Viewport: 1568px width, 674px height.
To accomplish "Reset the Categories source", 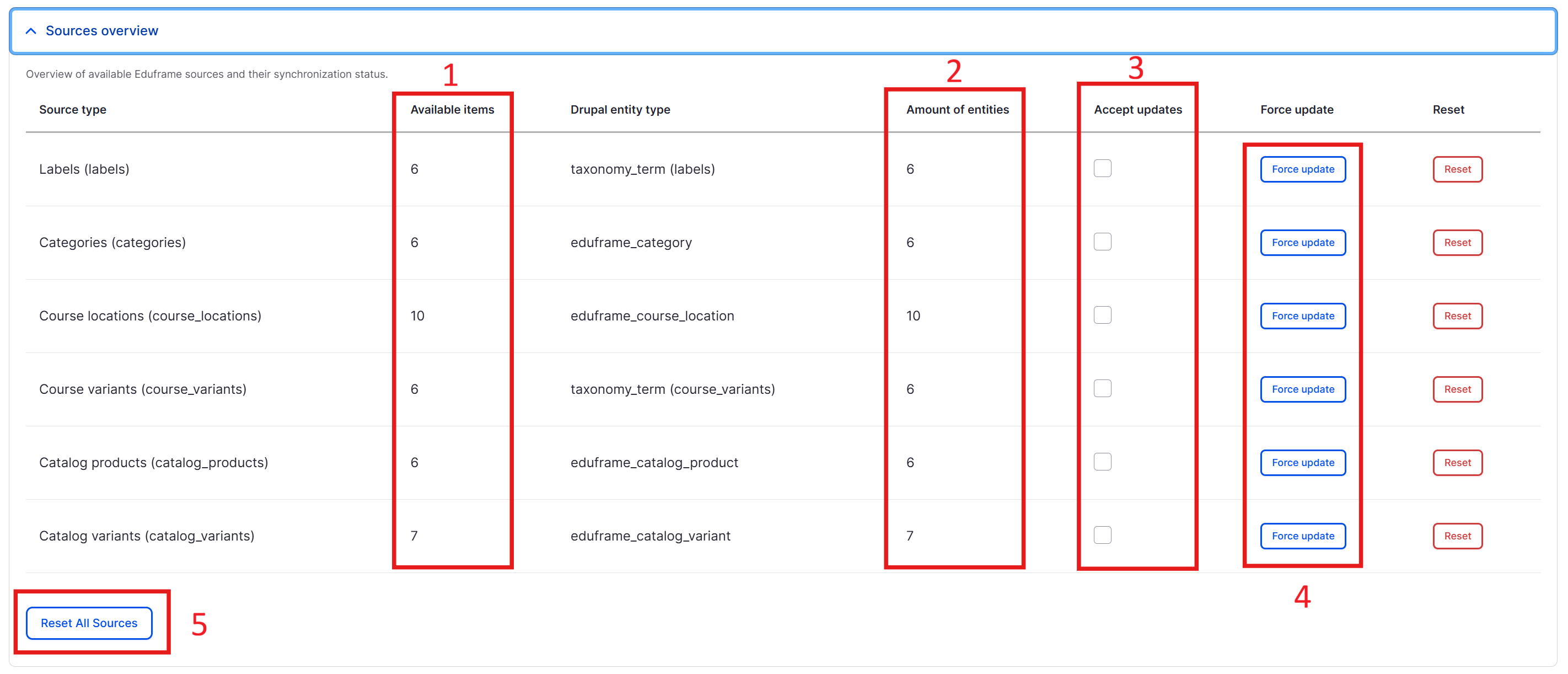I will [1457, 242].
